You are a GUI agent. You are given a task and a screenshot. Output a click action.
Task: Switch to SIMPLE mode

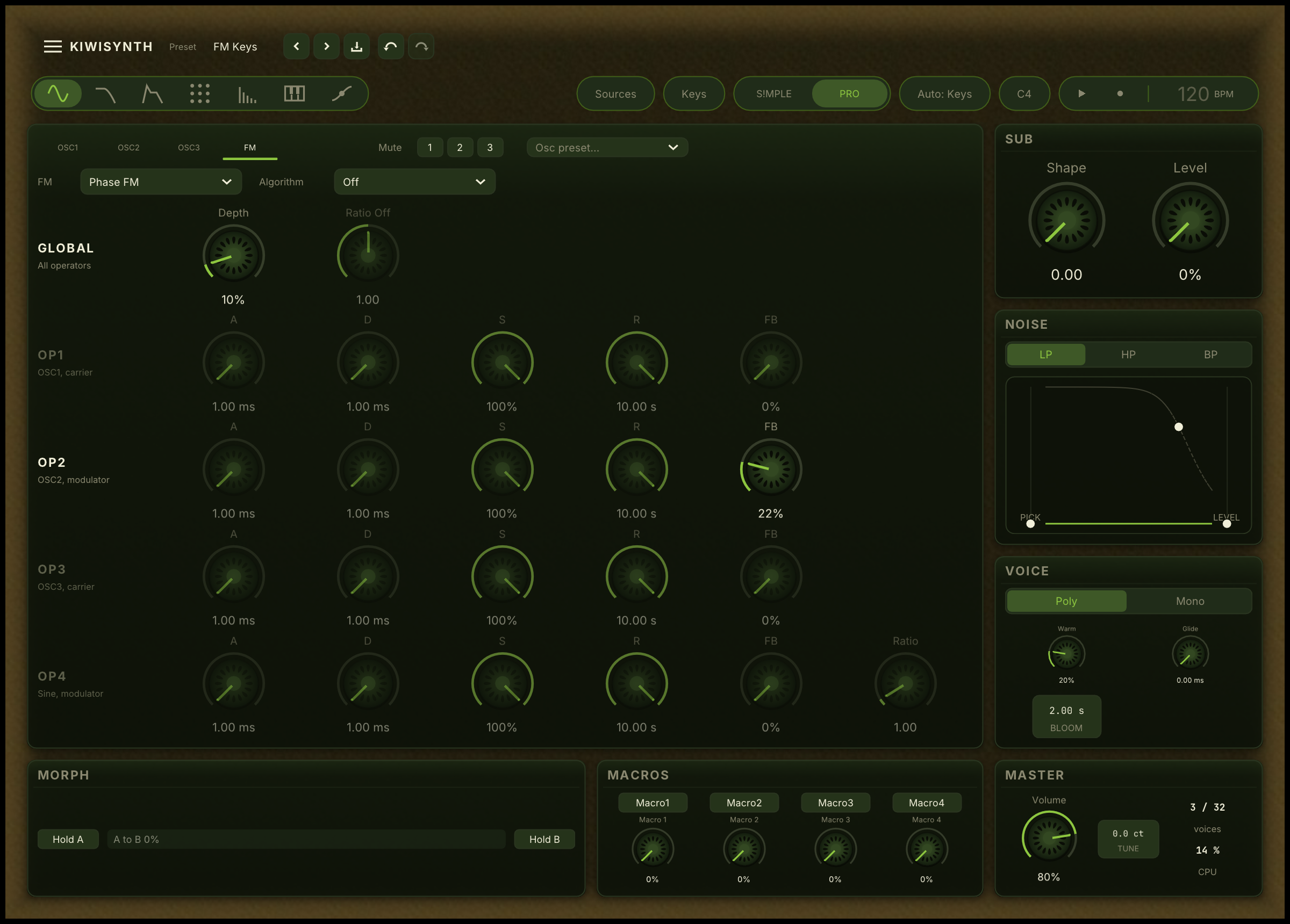(x=773, y=94)
